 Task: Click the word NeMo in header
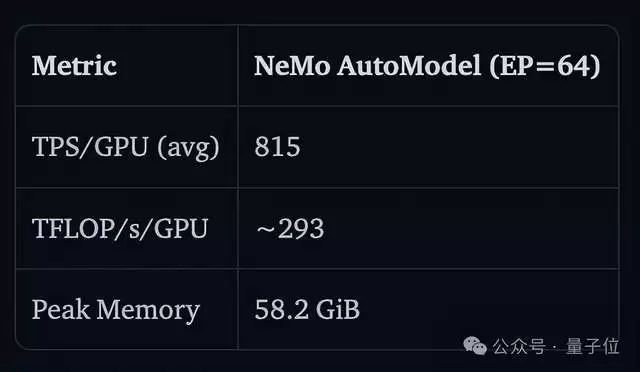[292, 66]
